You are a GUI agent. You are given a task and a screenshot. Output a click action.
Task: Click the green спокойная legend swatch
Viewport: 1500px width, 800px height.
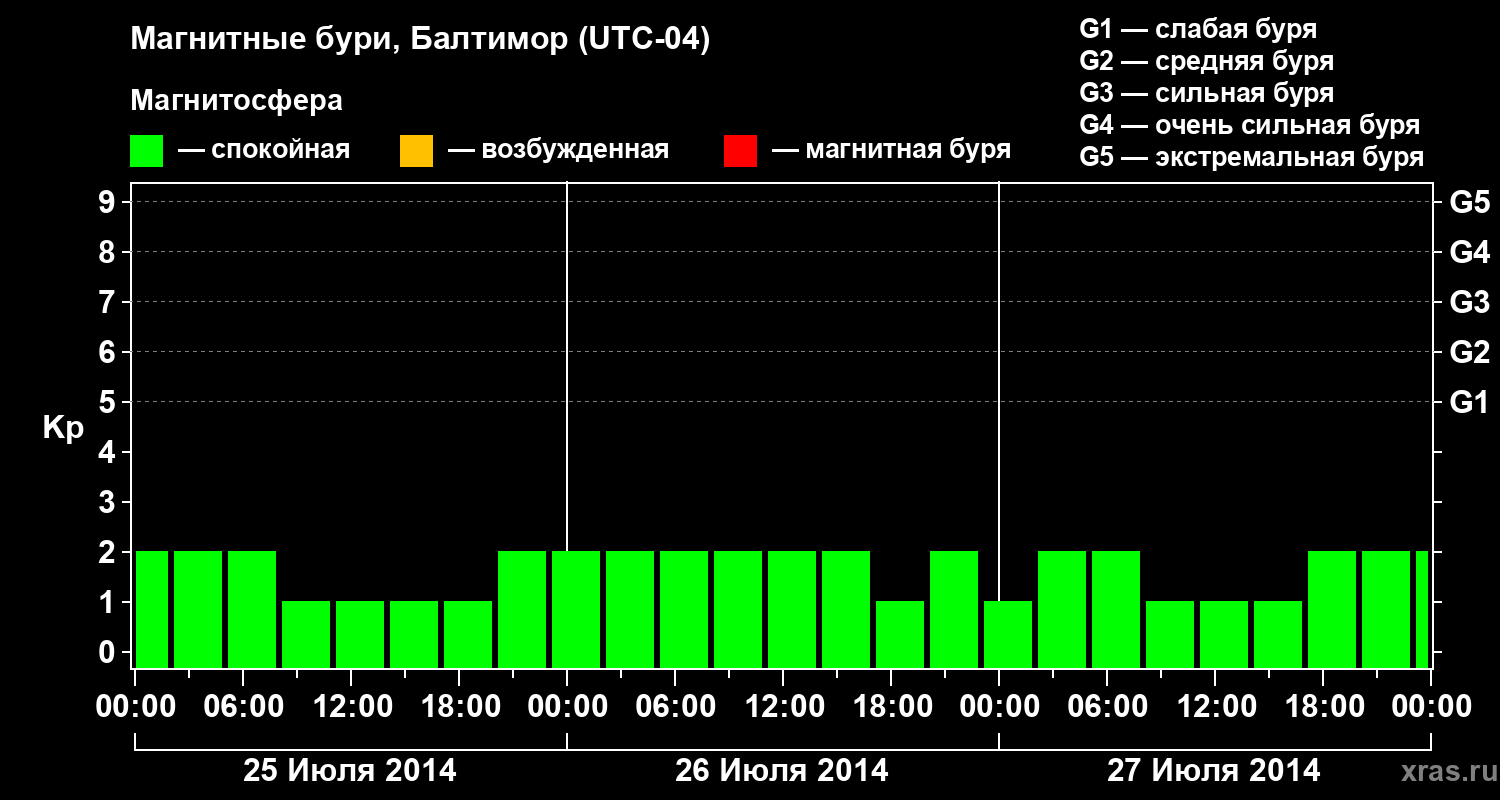pos(147,151)
